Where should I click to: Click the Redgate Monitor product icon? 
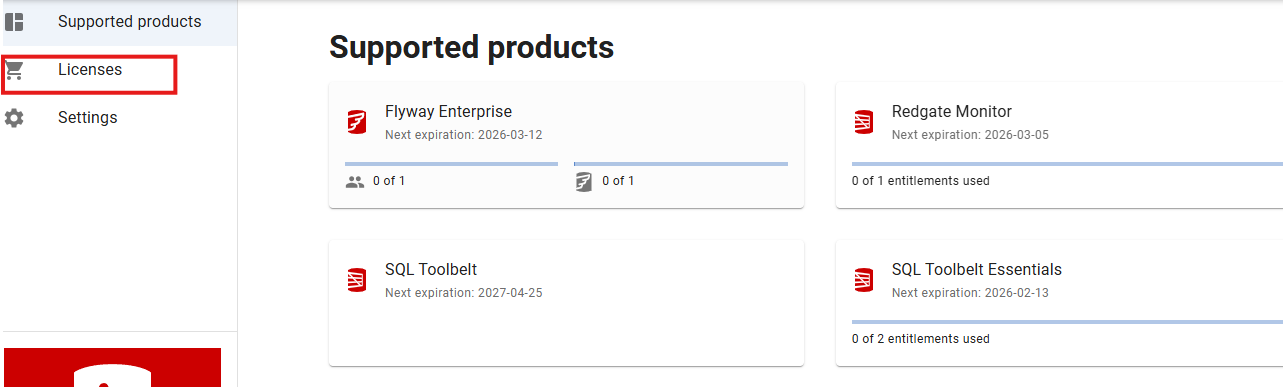pyautogui.click(x=864, y=122)
